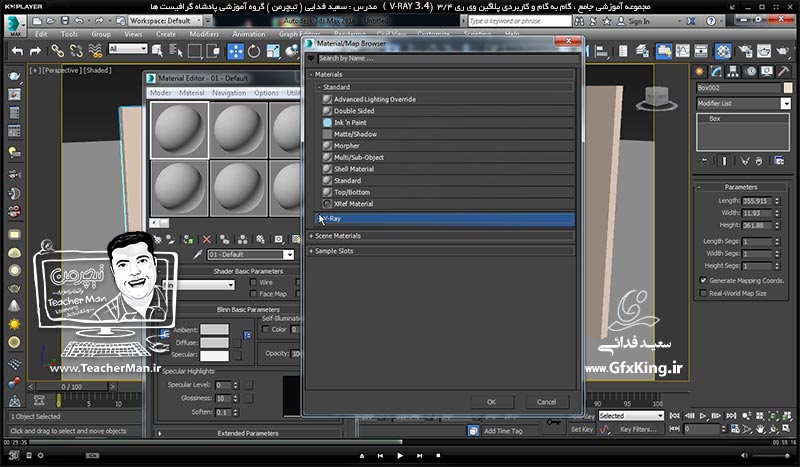Select the Select and Rotate tool
The height and width of the screenshot is (467, 800).
point(254,52)
